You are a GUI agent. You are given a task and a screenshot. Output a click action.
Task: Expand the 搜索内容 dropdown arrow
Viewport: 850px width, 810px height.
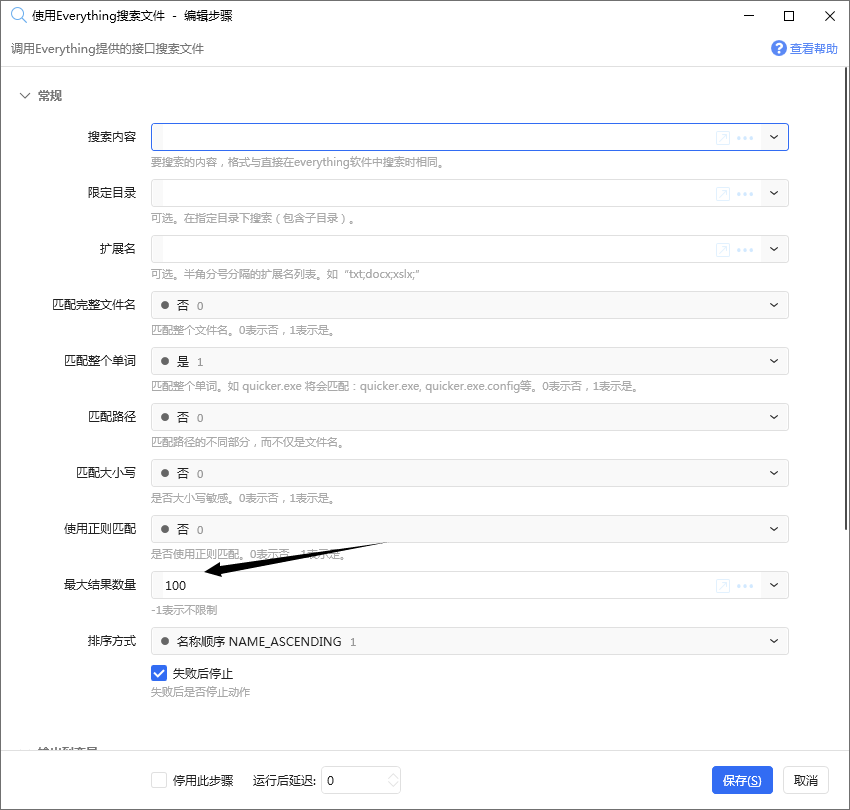pos(774,137)
